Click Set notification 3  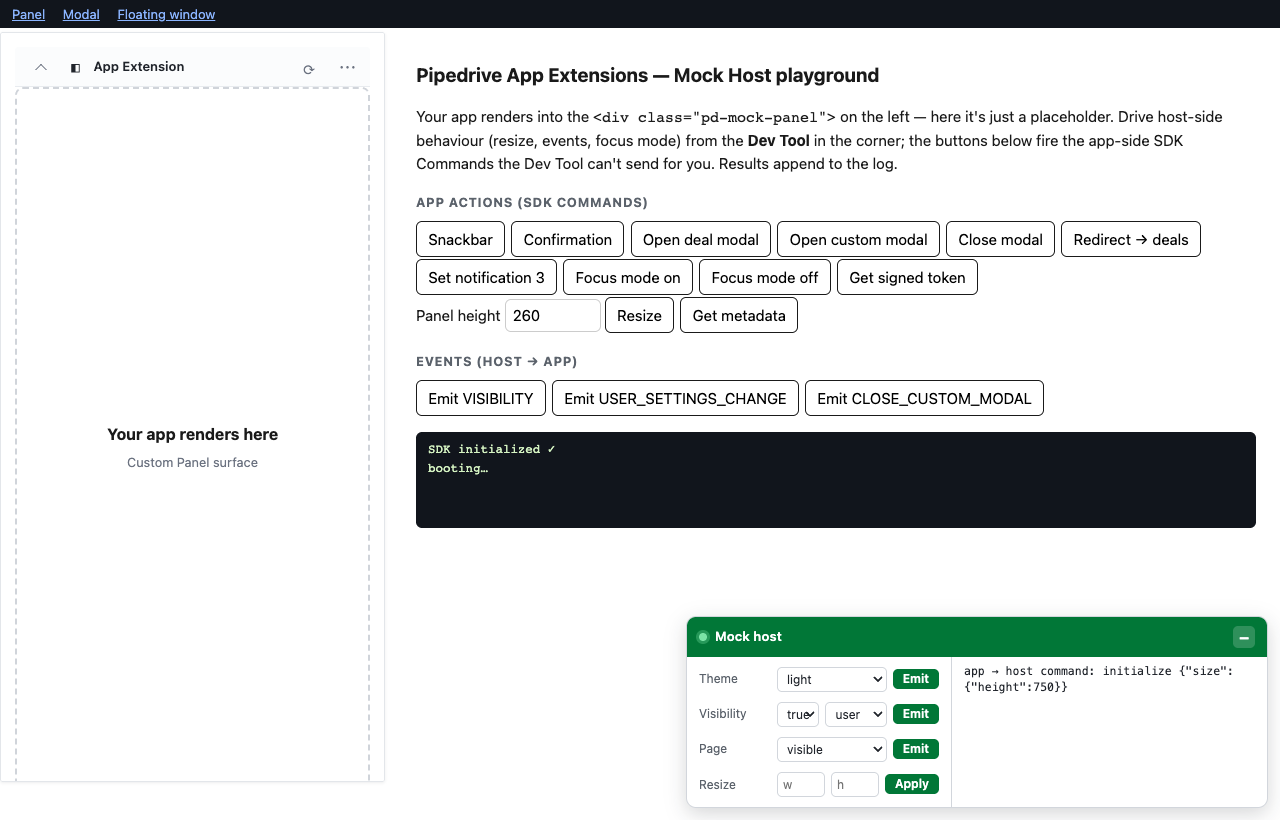click(x=486, y=278)
